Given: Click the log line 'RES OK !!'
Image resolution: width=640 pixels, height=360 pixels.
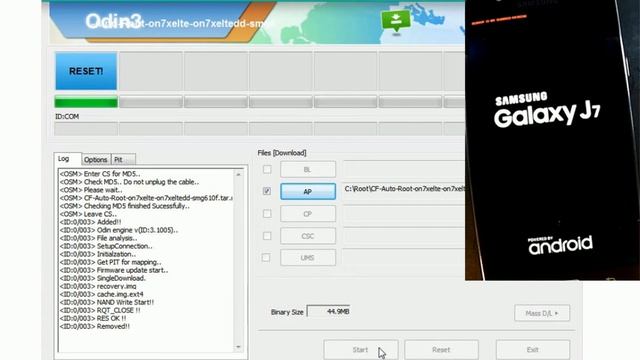Looking at the screenshot, I should 93,318.
